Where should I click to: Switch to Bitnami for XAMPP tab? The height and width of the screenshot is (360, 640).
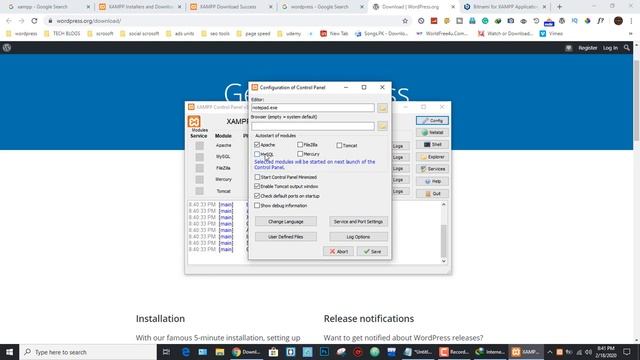click(x=505, y=7)
